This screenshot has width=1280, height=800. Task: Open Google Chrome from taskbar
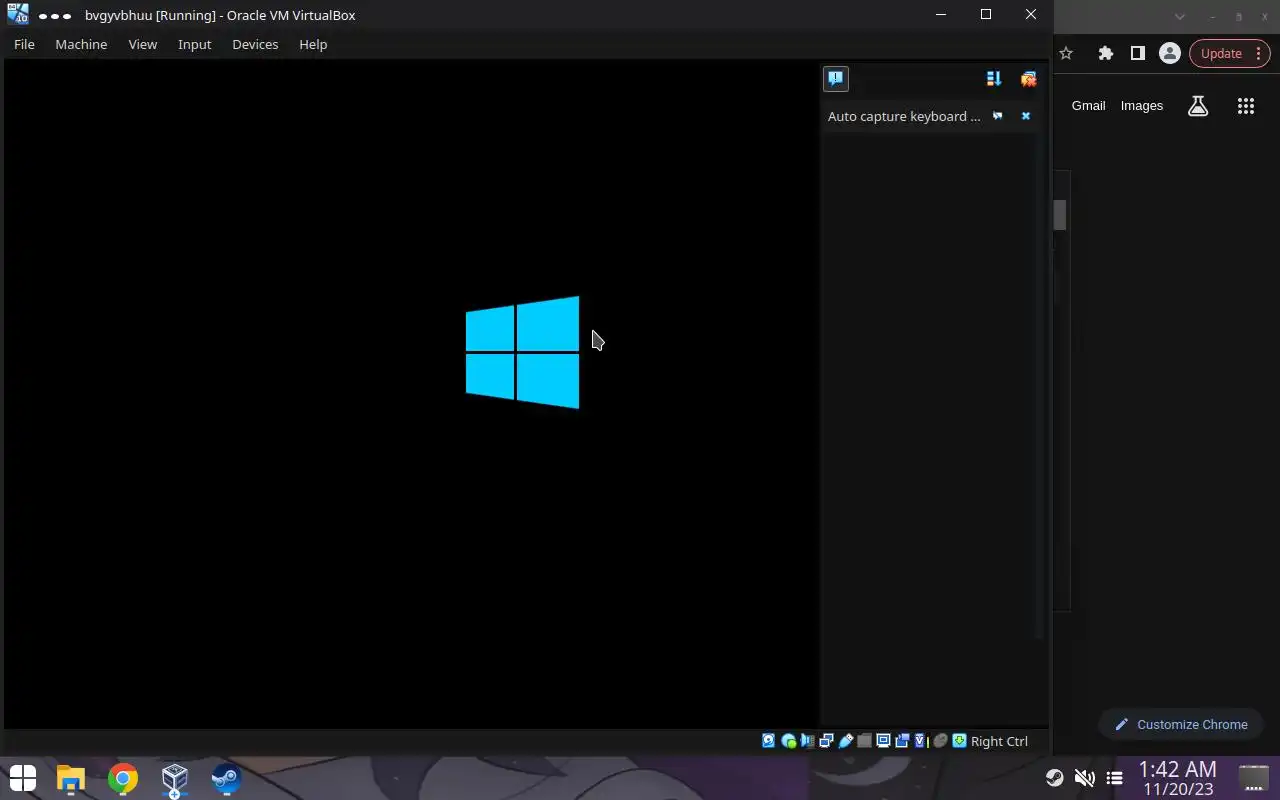(x=123, y=778)
